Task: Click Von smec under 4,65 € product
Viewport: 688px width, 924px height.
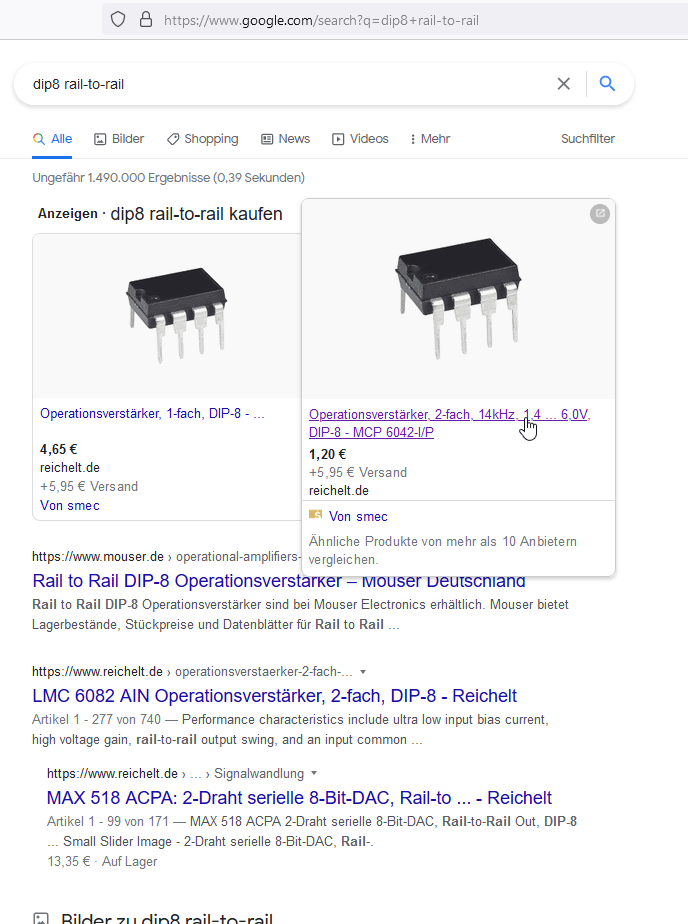Action: (x=70, y=506)
